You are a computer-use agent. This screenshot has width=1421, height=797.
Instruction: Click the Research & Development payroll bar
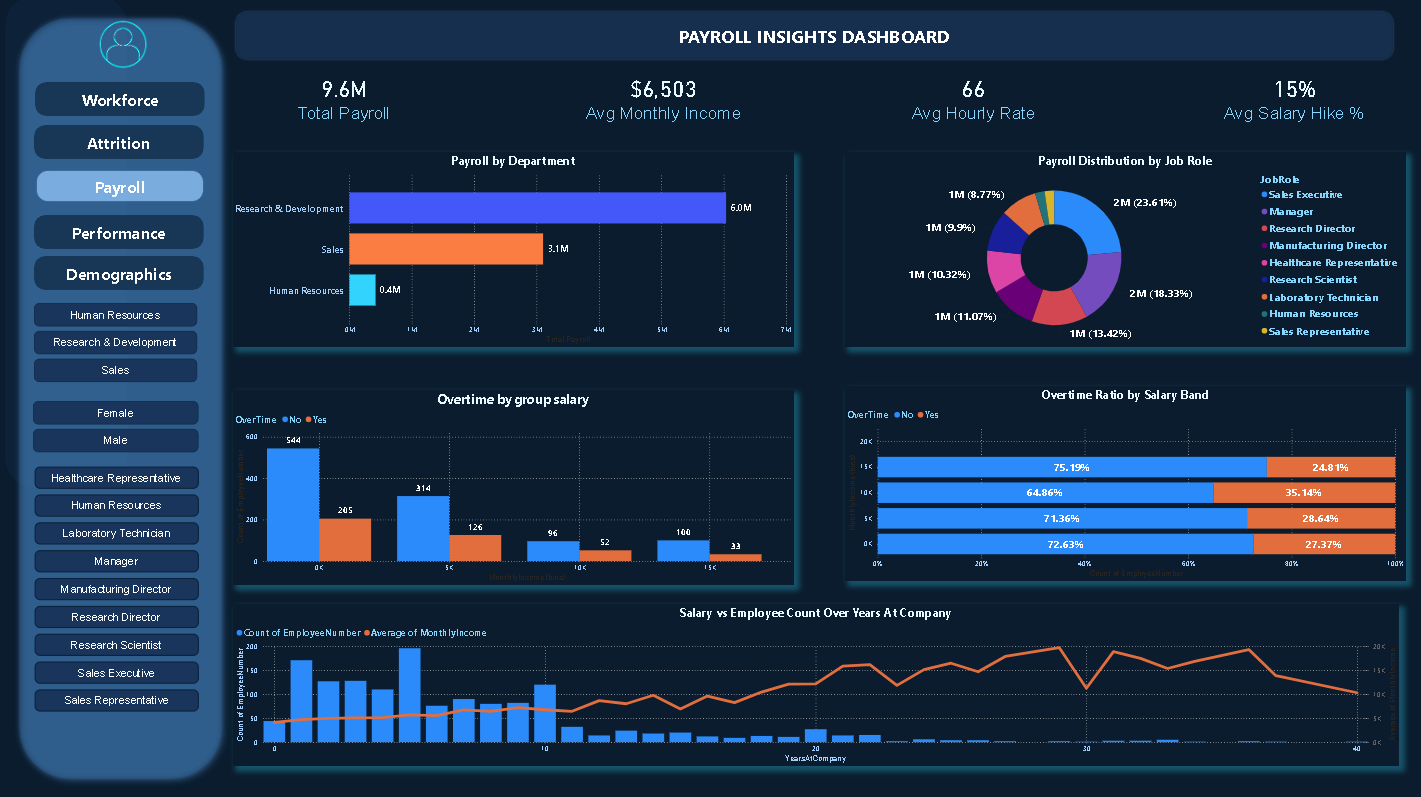537,208
